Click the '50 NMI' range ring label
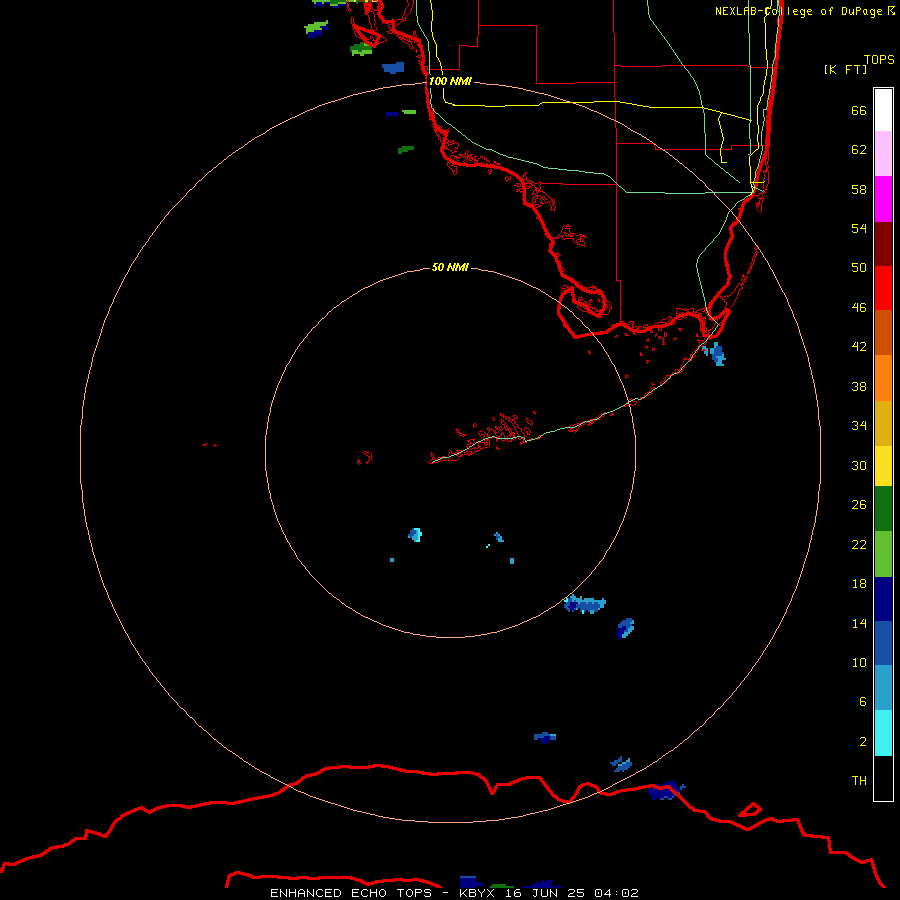 450,267
